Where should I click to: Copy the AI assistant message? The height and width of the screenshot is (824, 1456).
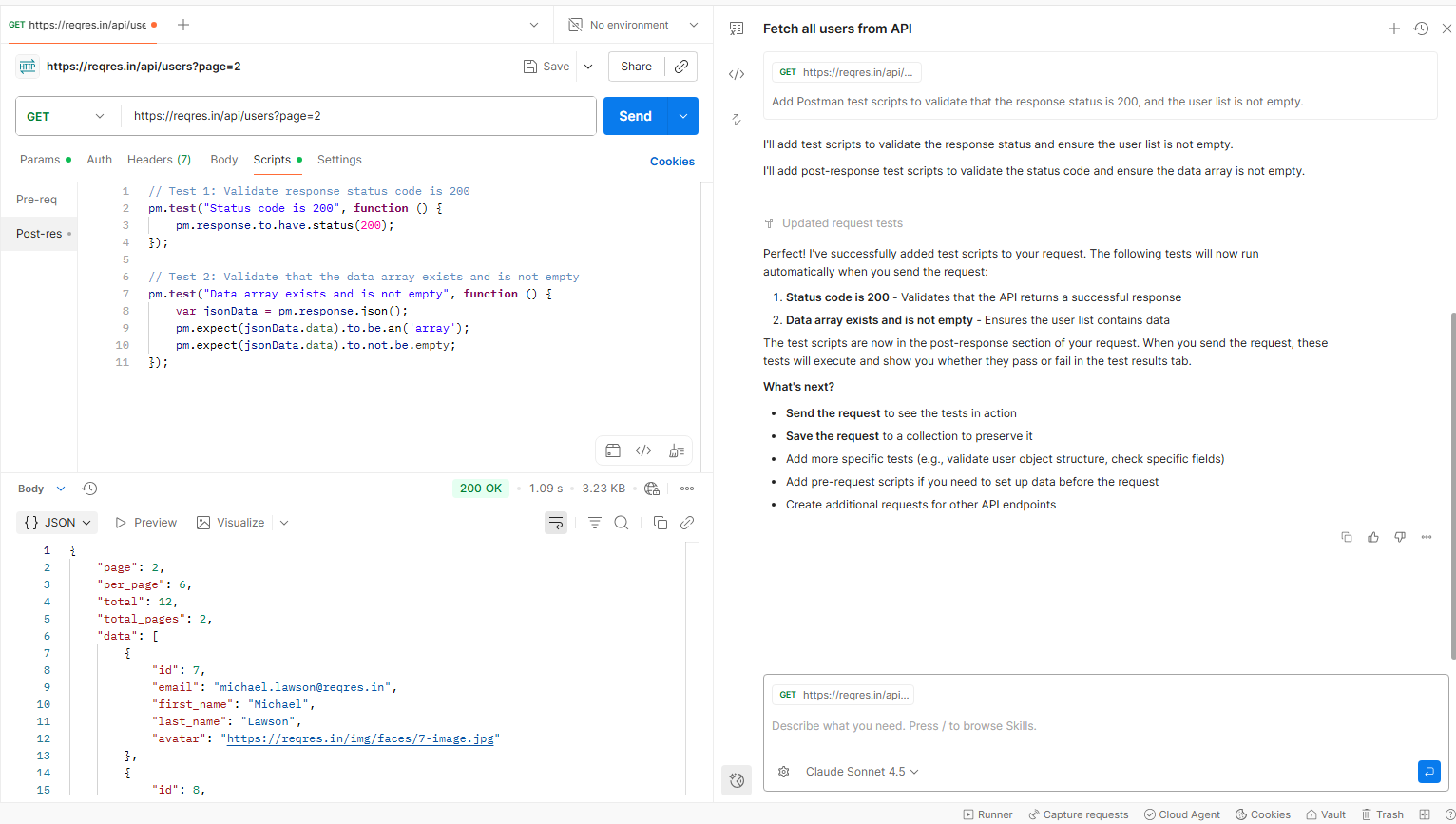1347,537
